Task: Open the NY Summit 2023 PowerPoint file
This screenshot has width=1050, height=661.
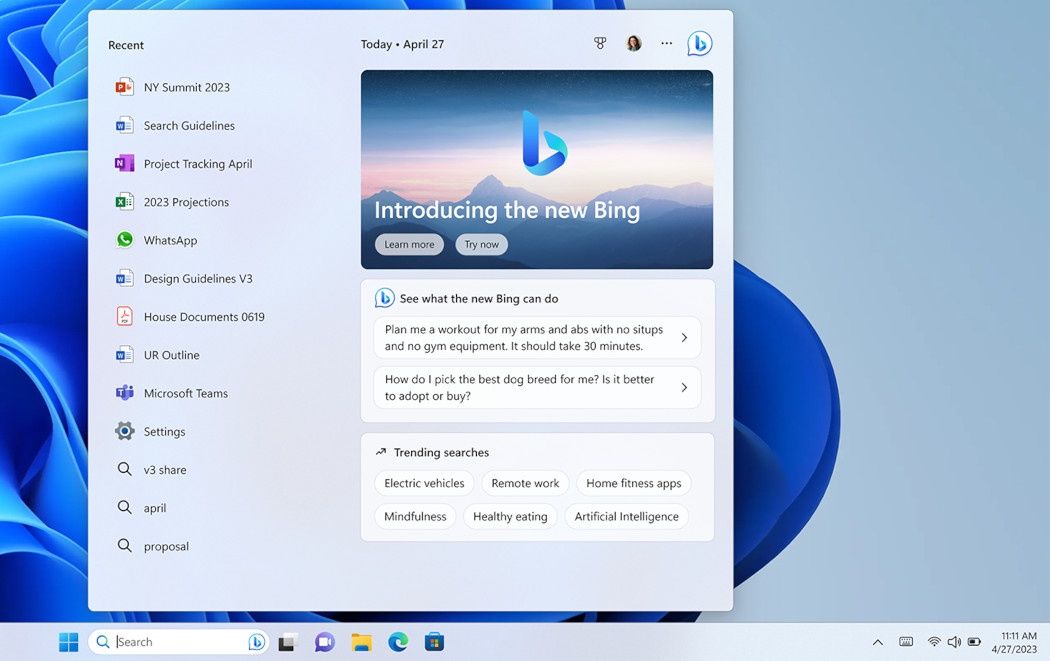Action: coord(173,87)
